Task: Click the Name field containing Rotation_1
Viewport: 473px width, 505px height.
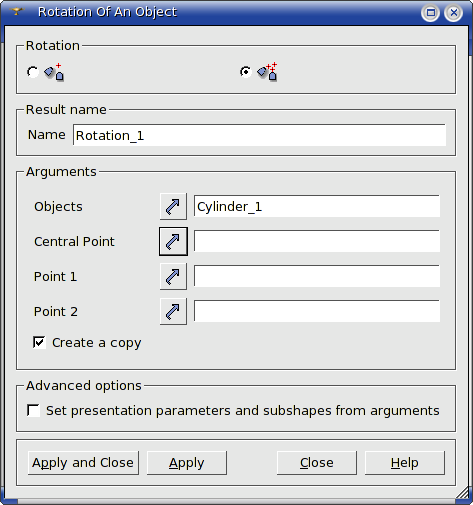Action: point(259,135)
